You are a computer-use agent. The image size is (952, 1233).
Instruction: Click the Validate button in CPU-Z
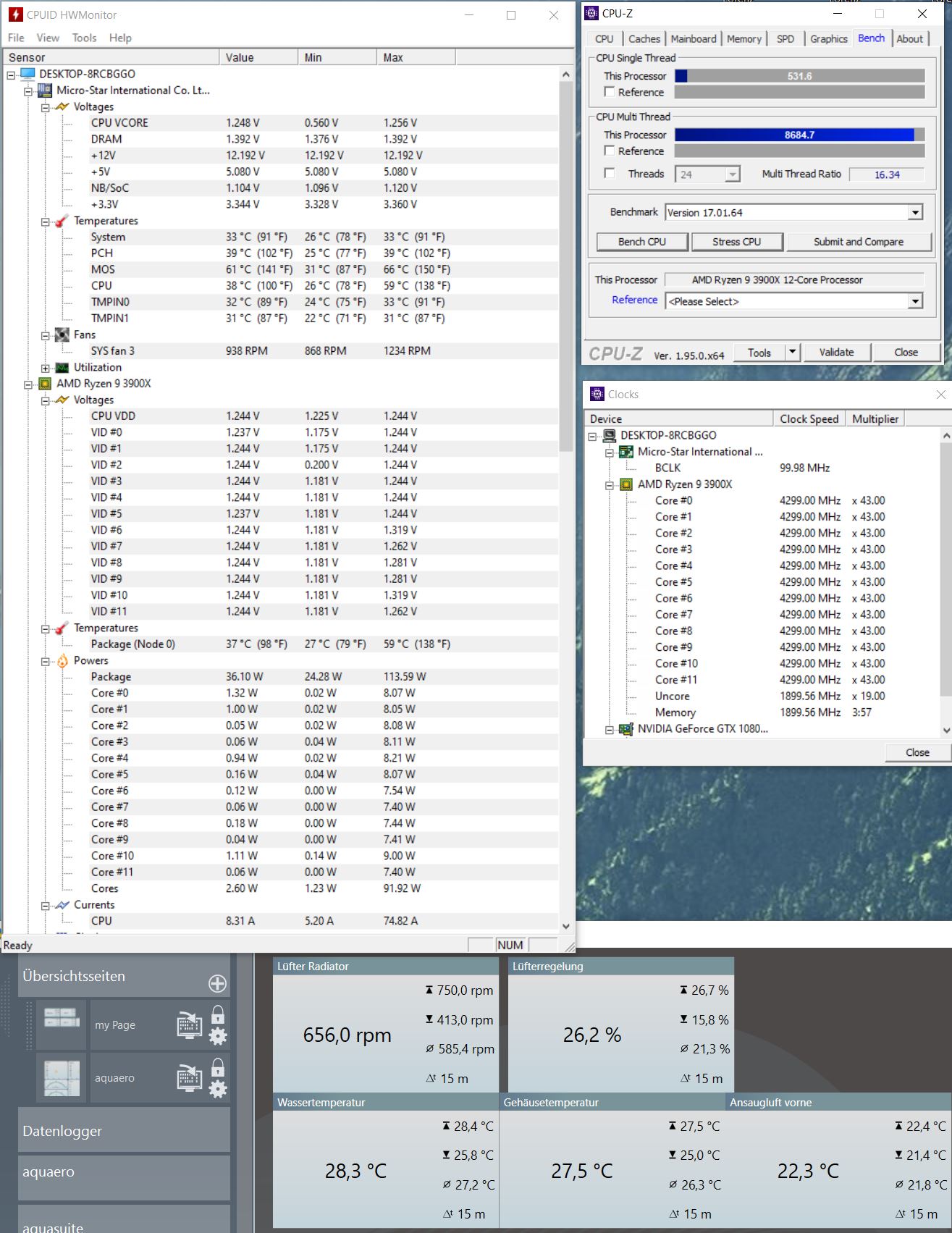coord(836,353)
